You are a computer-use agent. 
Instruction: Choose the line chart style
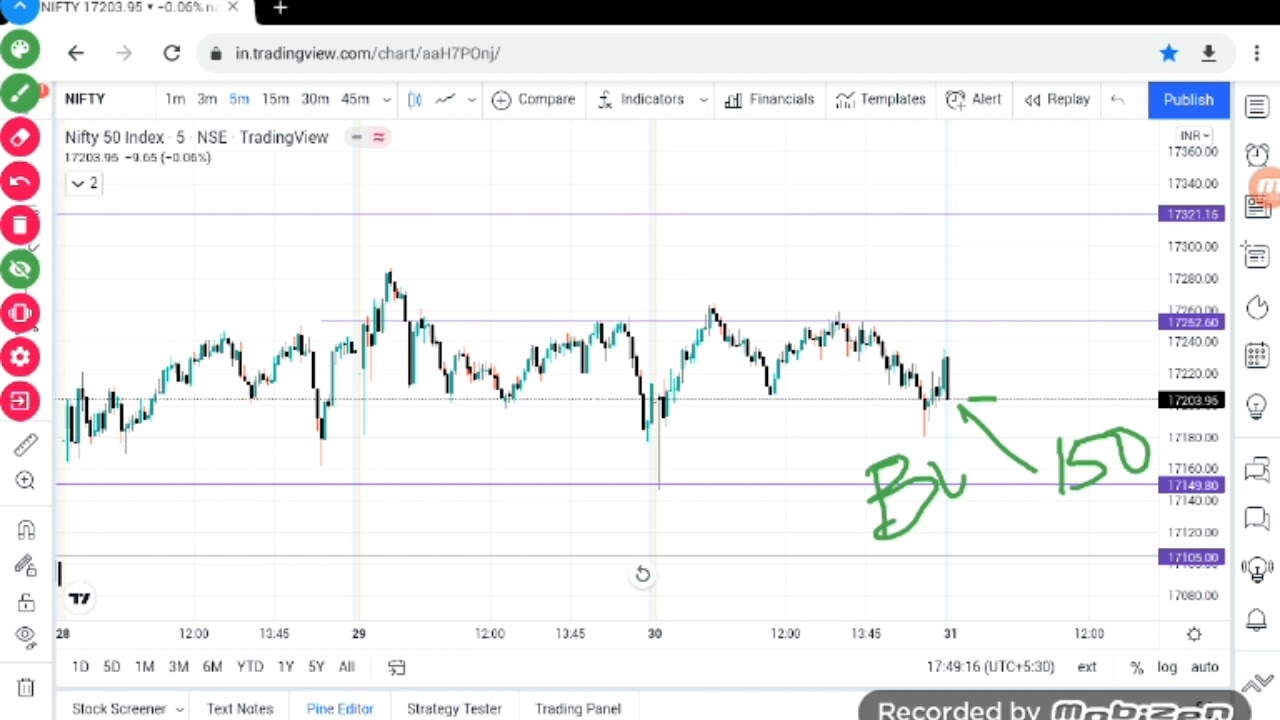point(445,99)
